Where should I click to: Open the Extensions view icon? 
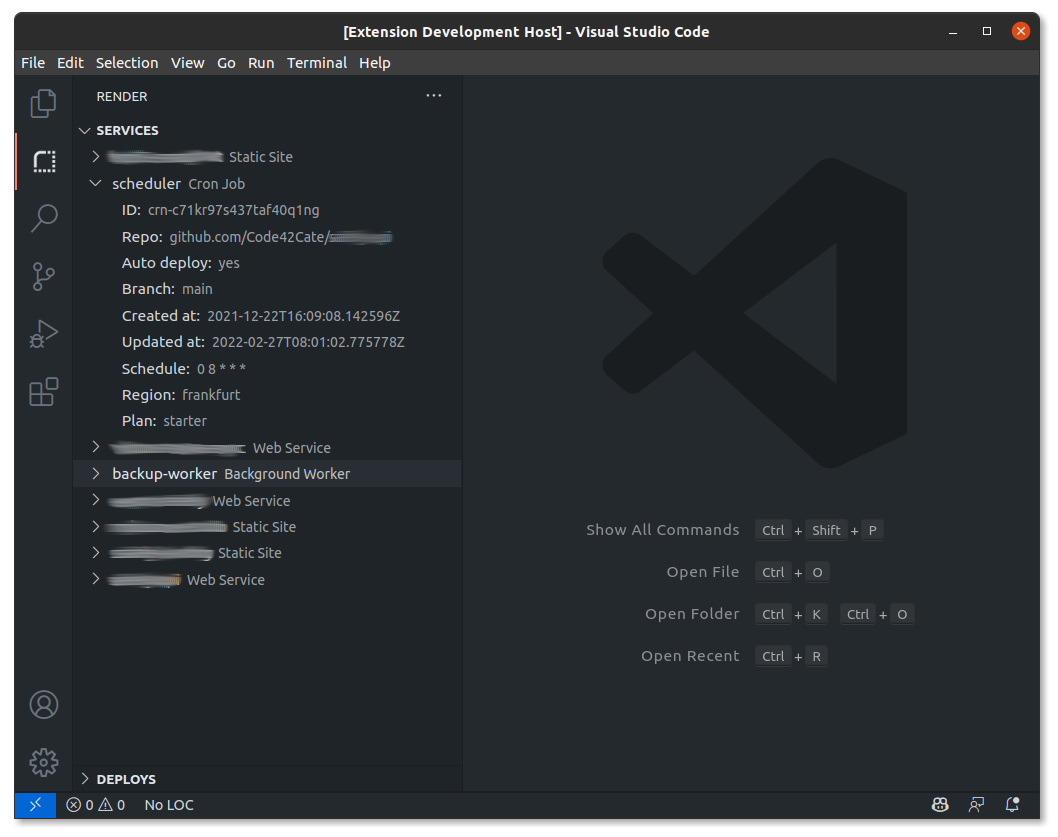pyautogui.click(x=44, y=392)
